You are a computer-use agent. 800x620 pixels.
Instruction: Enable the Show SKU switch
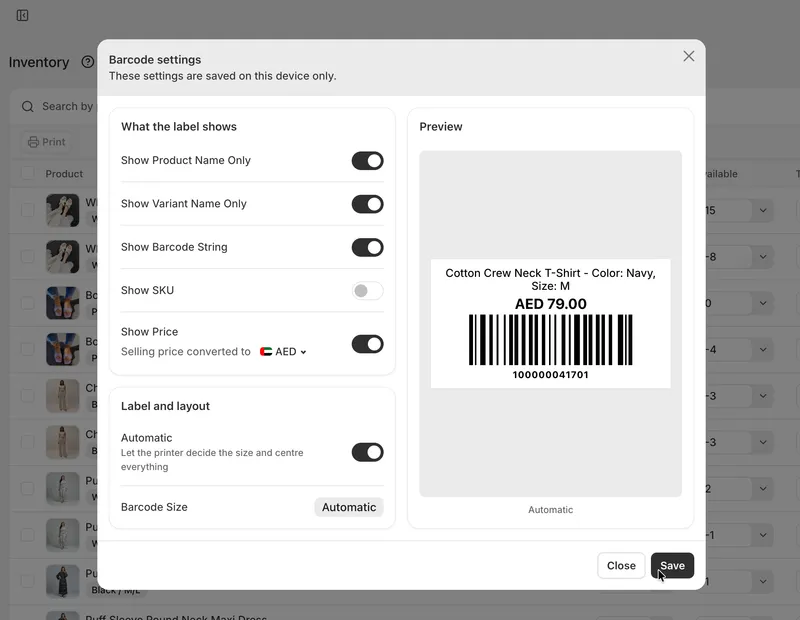pyautogui.click(x=367, y=291)
